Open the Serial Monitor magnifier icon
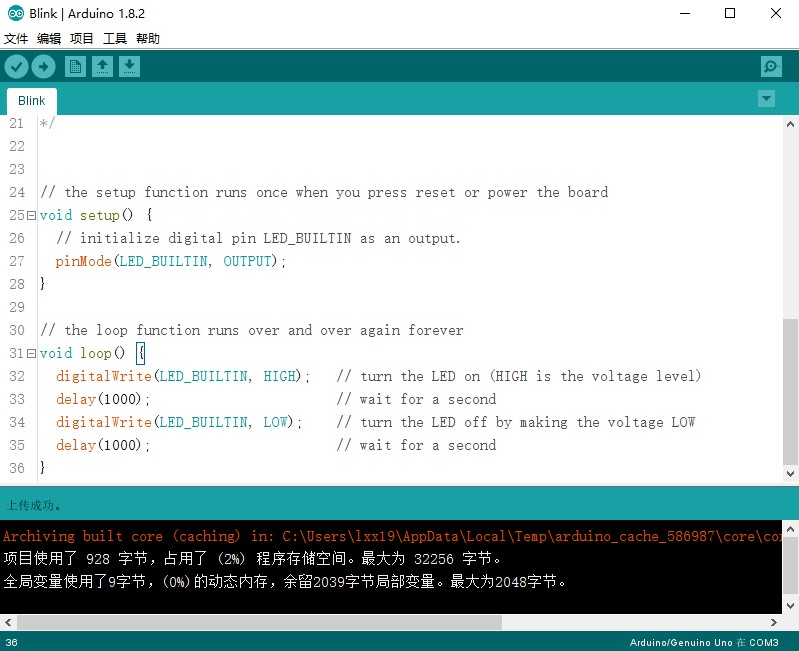Screen dimensions: 799x651 coord(771,67)
